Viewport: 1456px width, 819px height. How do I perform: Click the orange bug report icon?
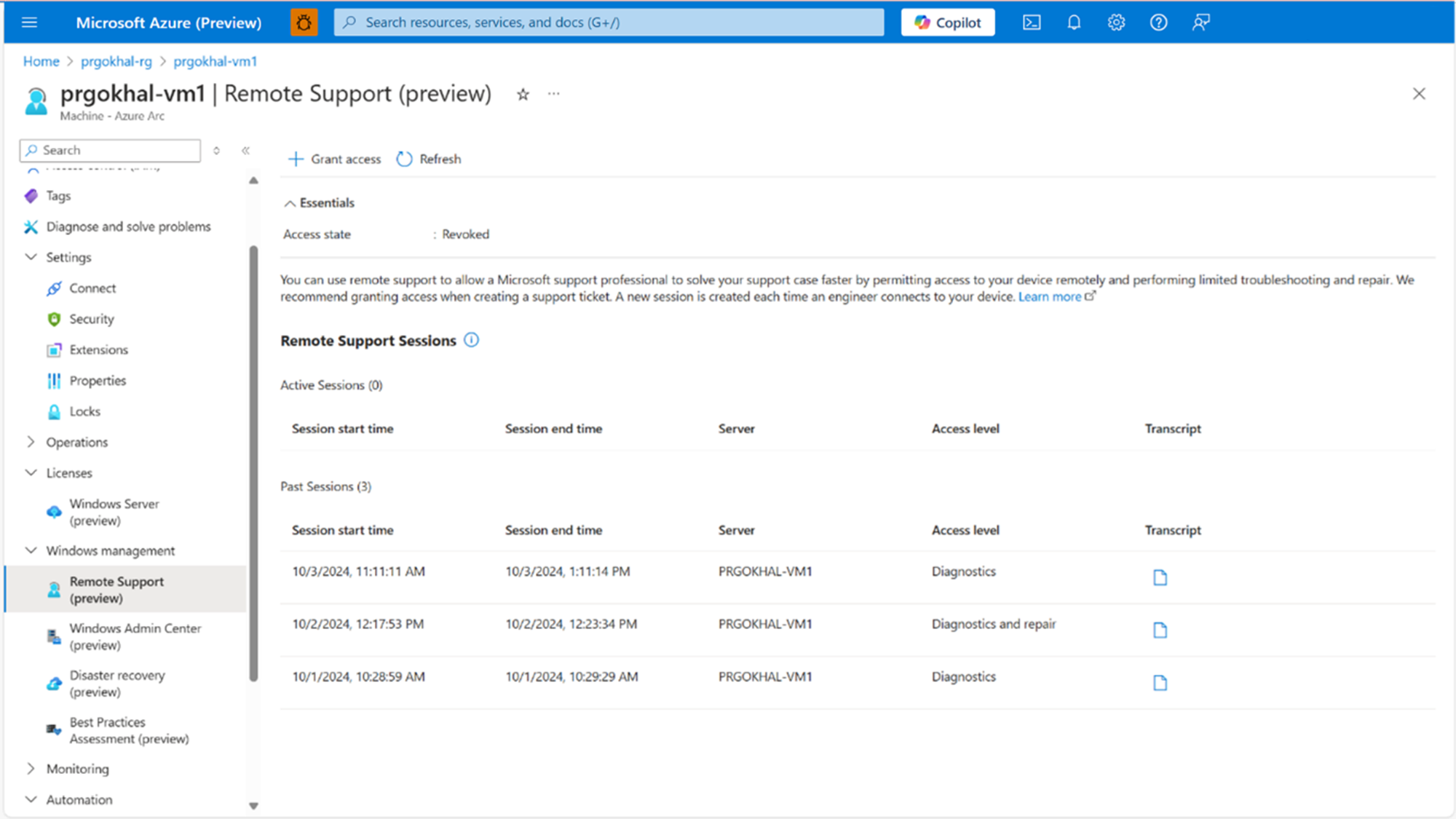point(304,23)
